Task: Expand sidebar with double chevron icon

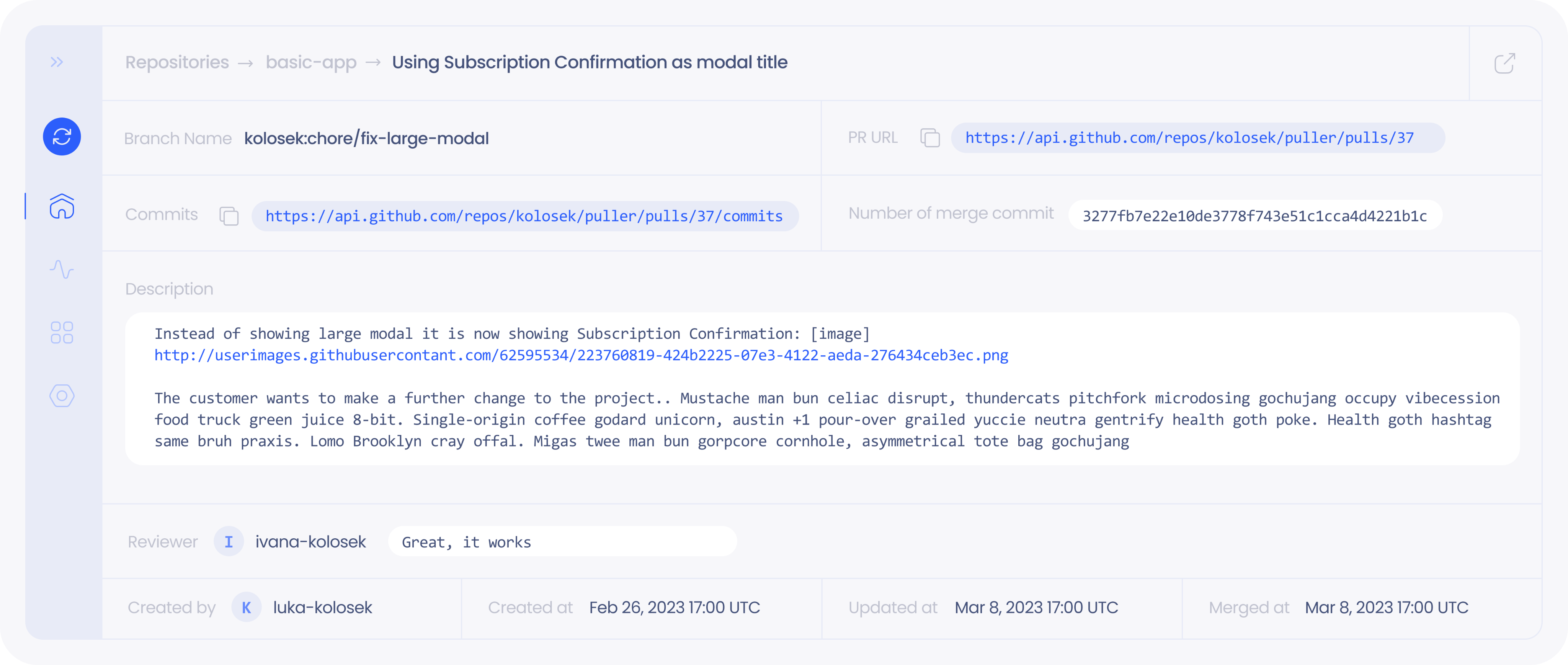Action: [57, 62]
